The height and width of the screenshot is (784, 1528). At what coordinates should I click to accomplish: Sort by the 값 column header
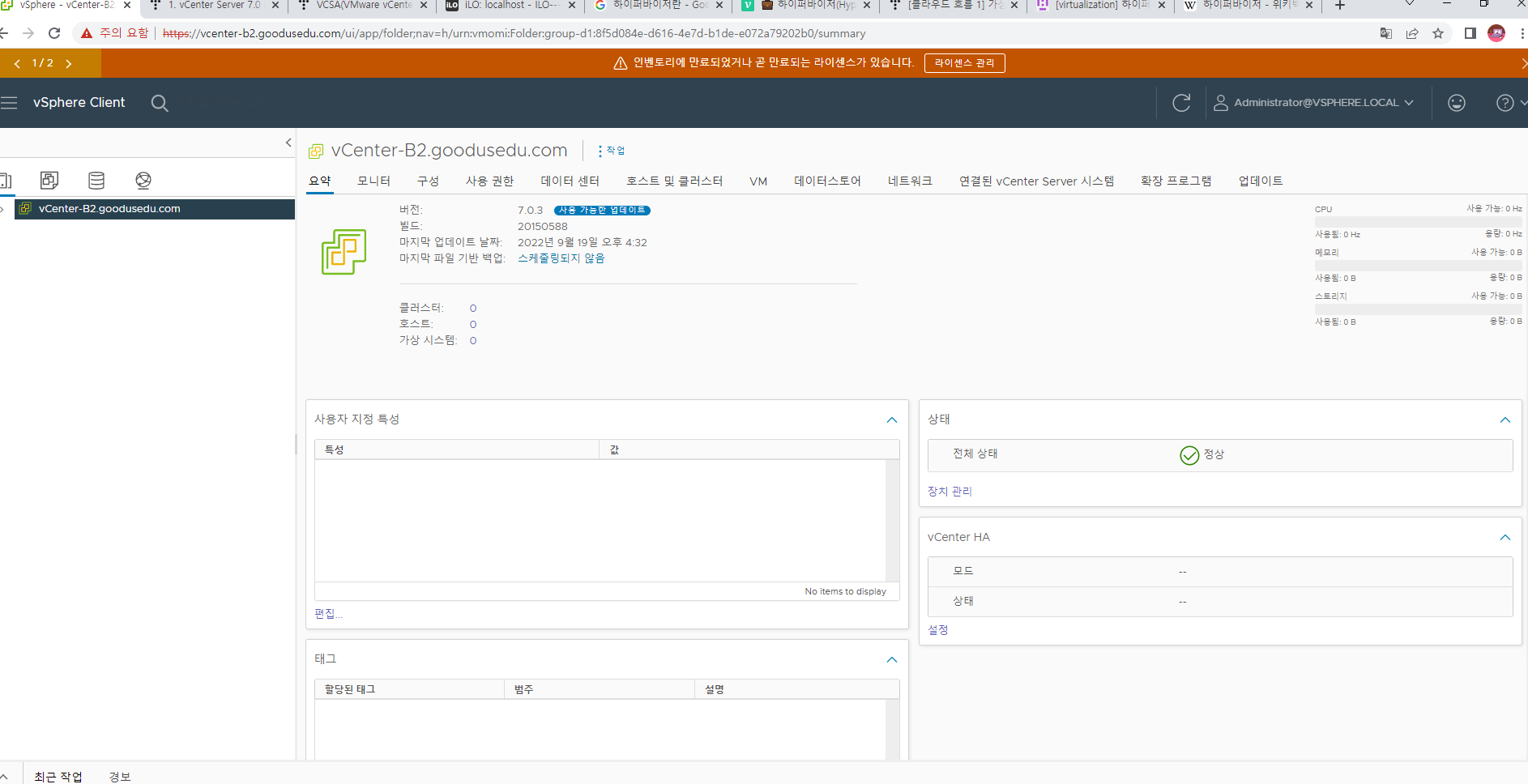(x=749, y=450)
